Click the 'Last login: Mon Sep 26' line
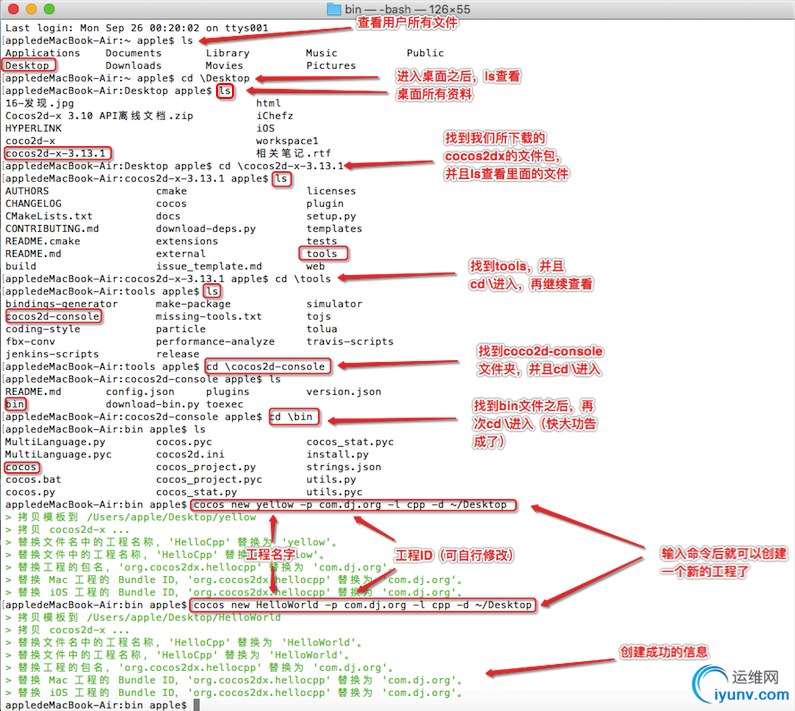The height and width of the screenshot is (711, 795). pyautogui.click(x=136, y=28)
